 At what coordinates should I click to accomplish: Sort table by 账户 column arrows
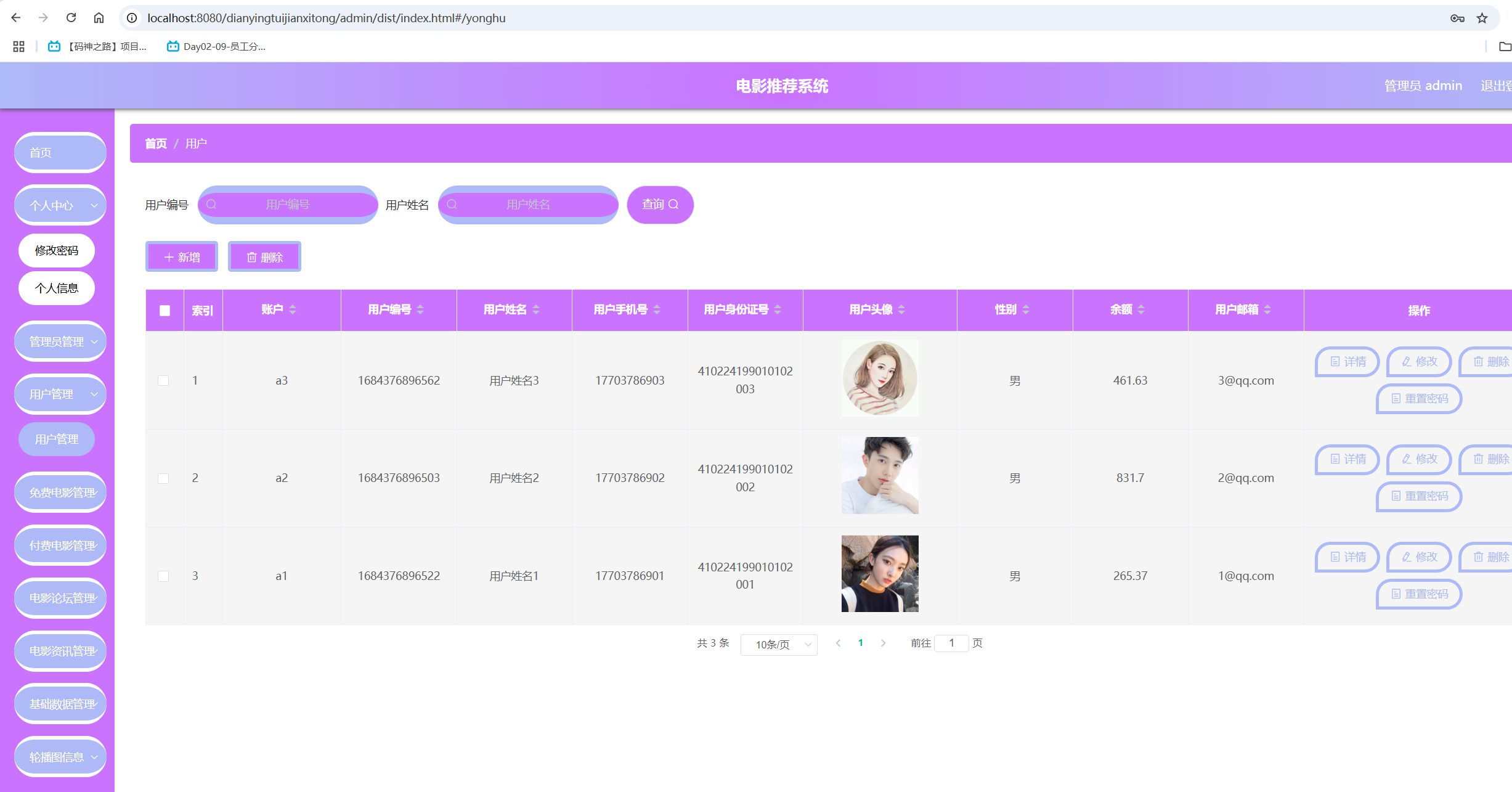(293, 309)
